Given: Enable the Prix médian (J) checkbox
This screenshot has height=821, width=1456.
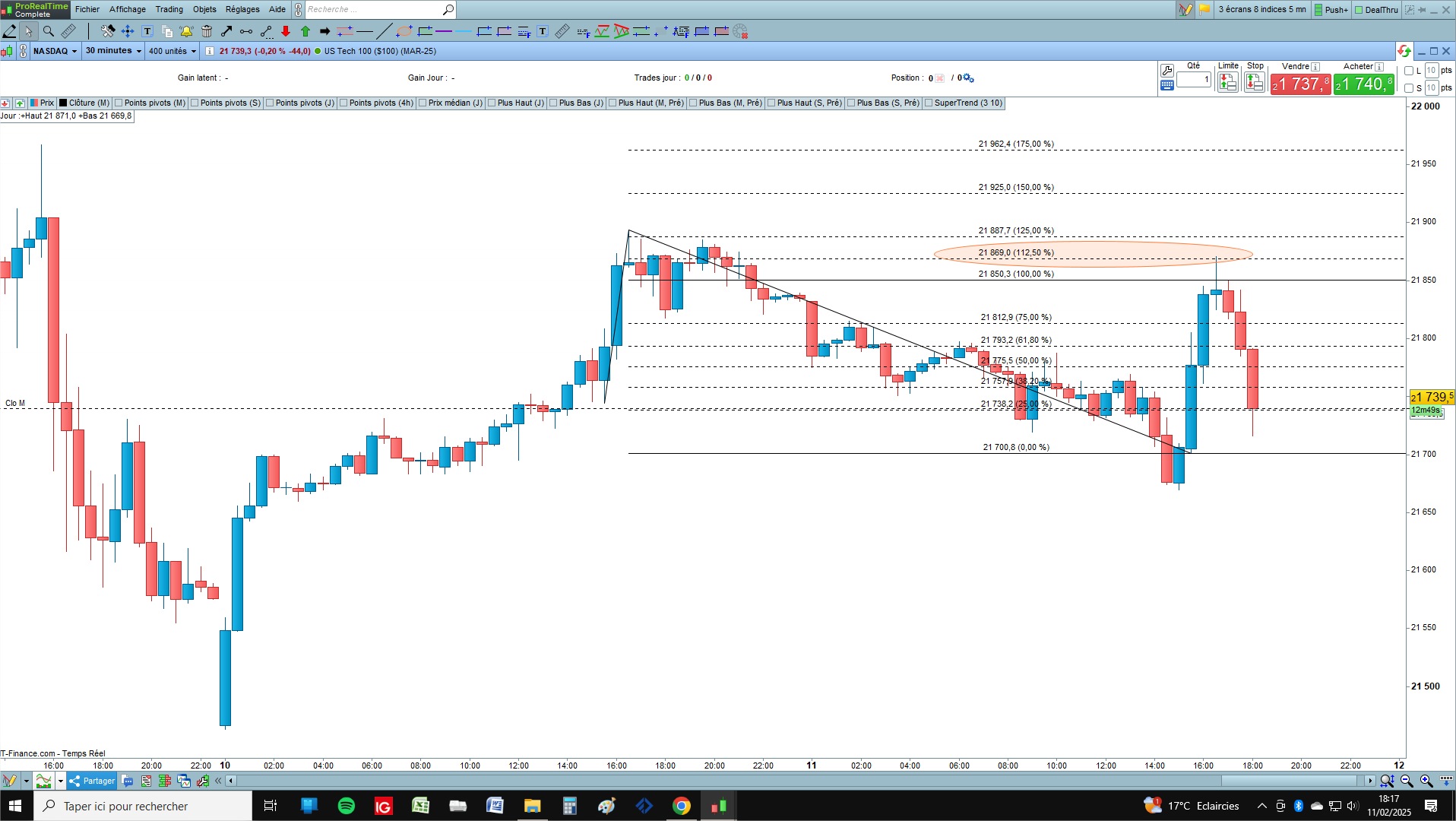Looking at the screenshot, I should [x=423, y=103].
